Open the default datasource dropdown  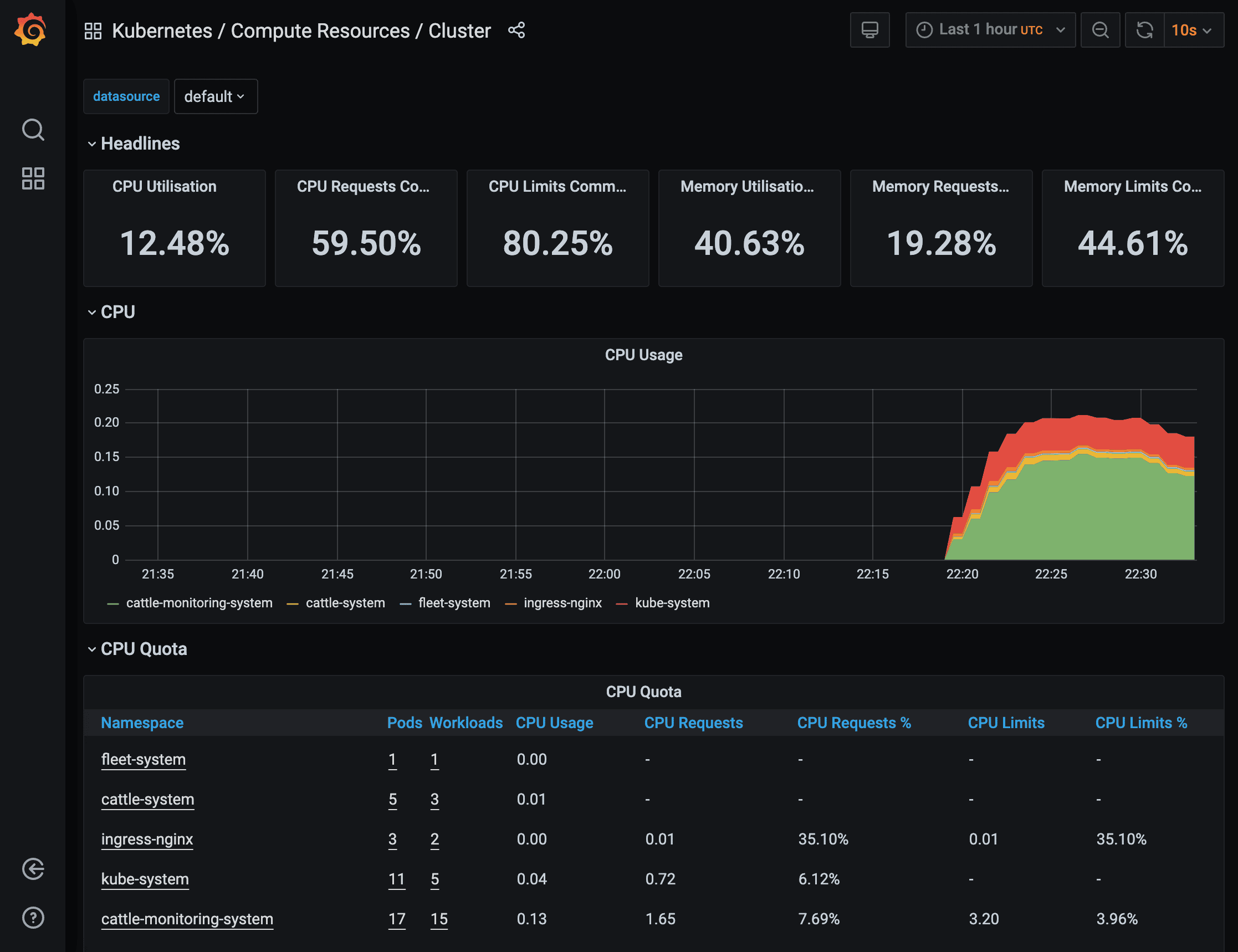(x=216, y=96)
